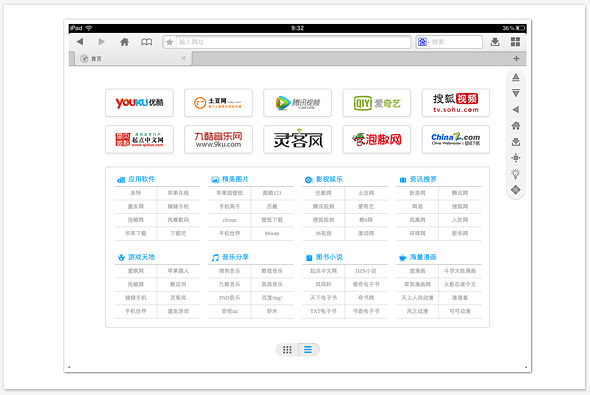Screen dimensions: 590x395
Task: Open the Tencent Video 腾讯视频 tile
Action: point(297,103)
